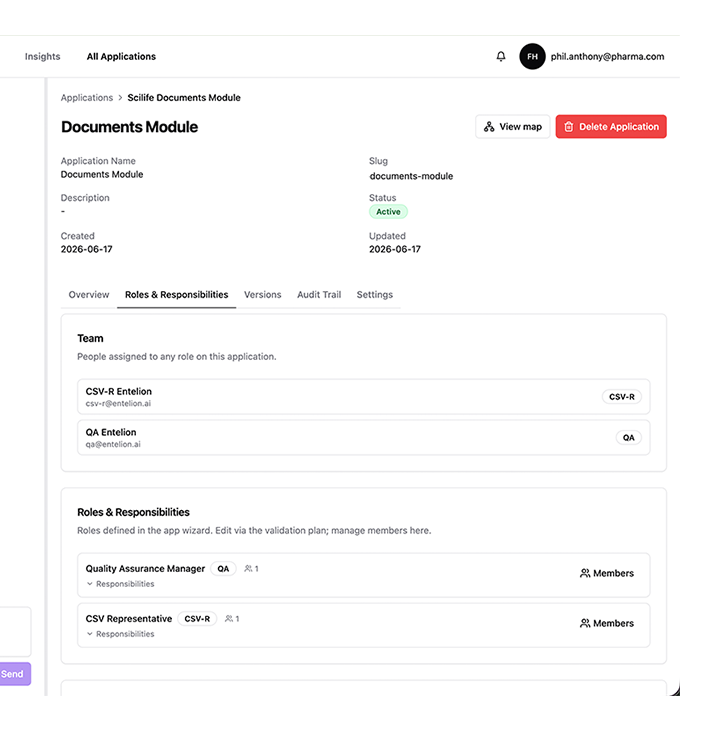Select the QA Entelion team member row
The image size is (708, 750).
click(364, 437)
